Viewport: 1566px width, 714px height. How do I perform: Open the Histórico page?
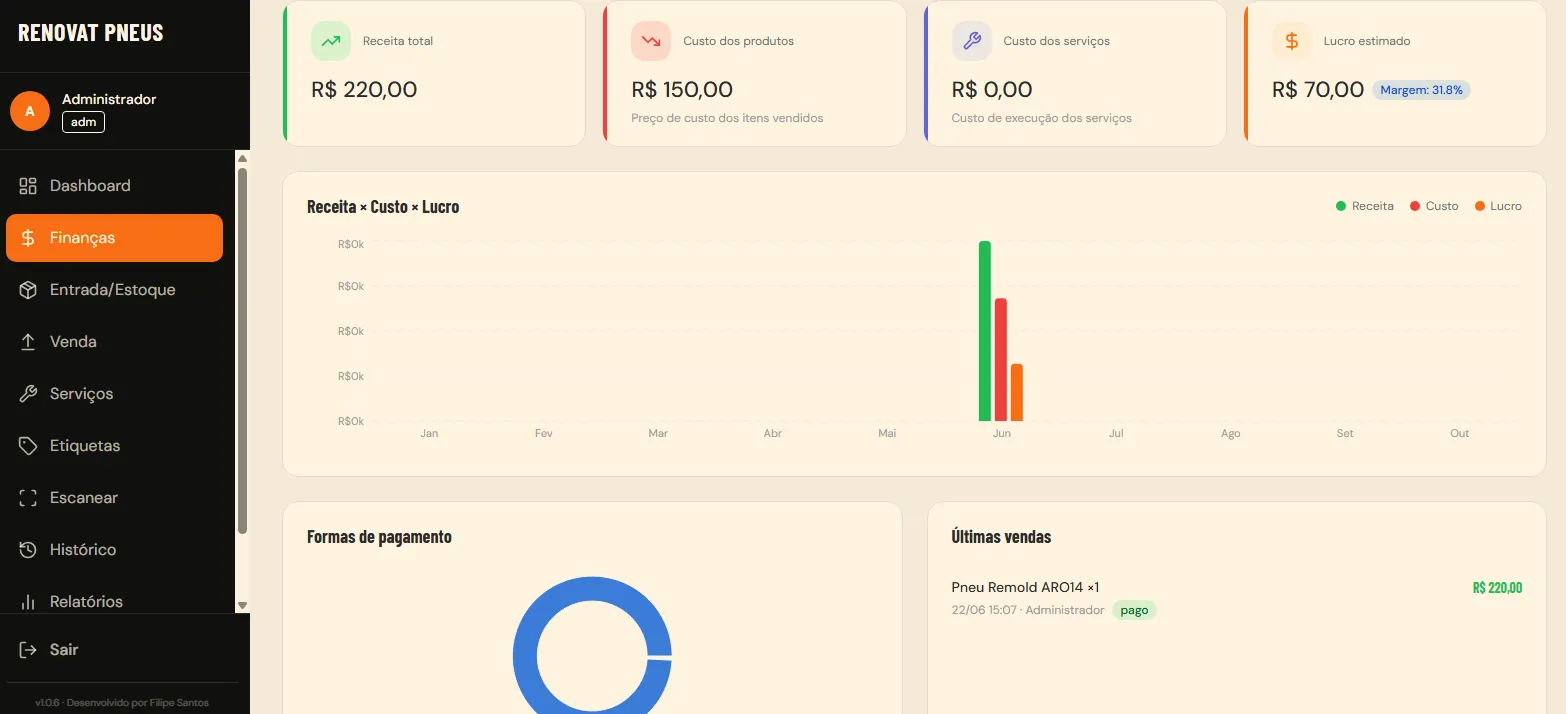(114, 550)
